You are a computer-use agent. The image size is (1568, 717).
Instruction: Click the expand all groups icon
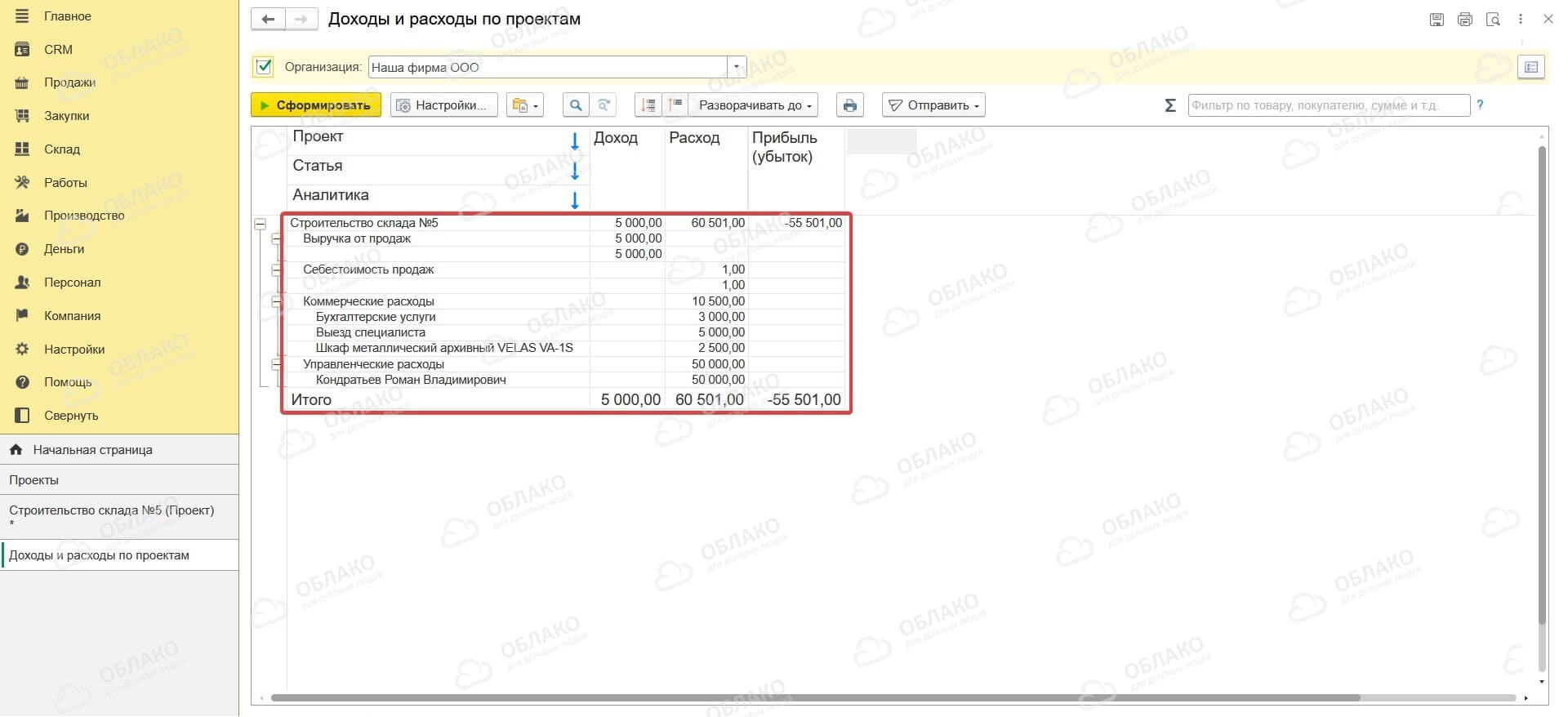(x=675, y=105)
